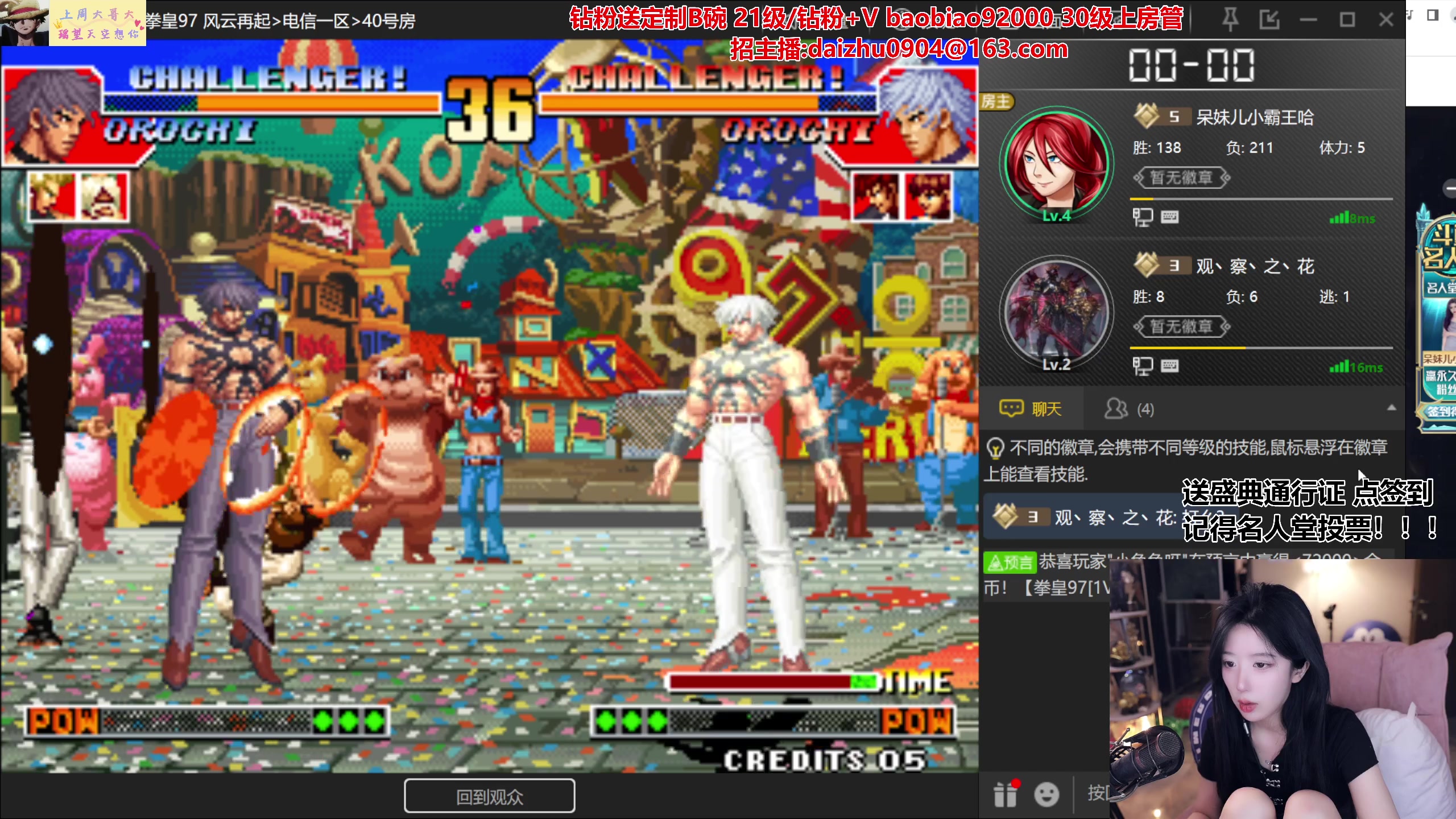The image size is (1456, 819).
Task: Click the 负: 211 loss count
Action: tap(1250, 148)
